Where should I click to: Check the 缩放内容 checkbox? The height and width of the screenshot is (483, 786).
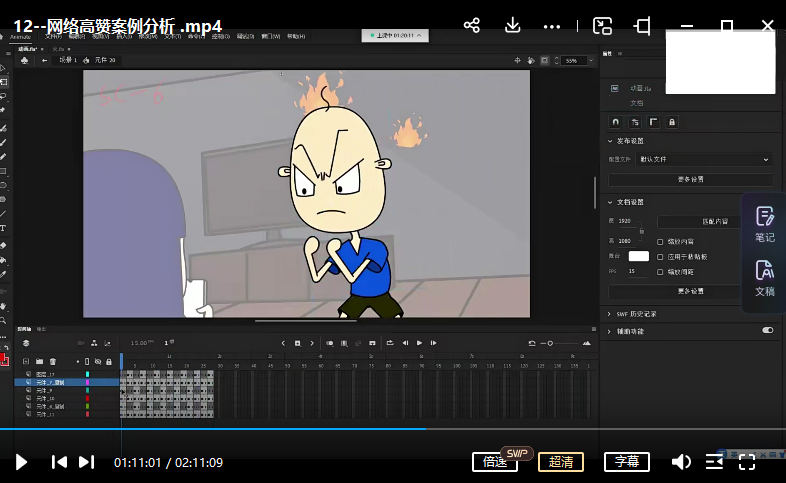click(x=660, y=241)
